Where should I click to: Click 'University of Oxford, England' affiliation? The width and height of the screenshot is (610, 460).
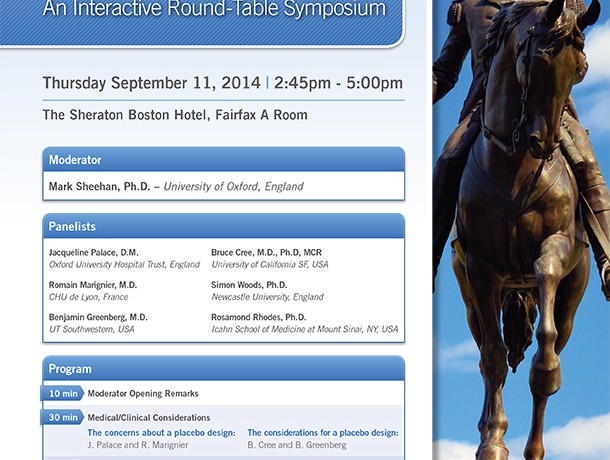[x=233, y=186]
